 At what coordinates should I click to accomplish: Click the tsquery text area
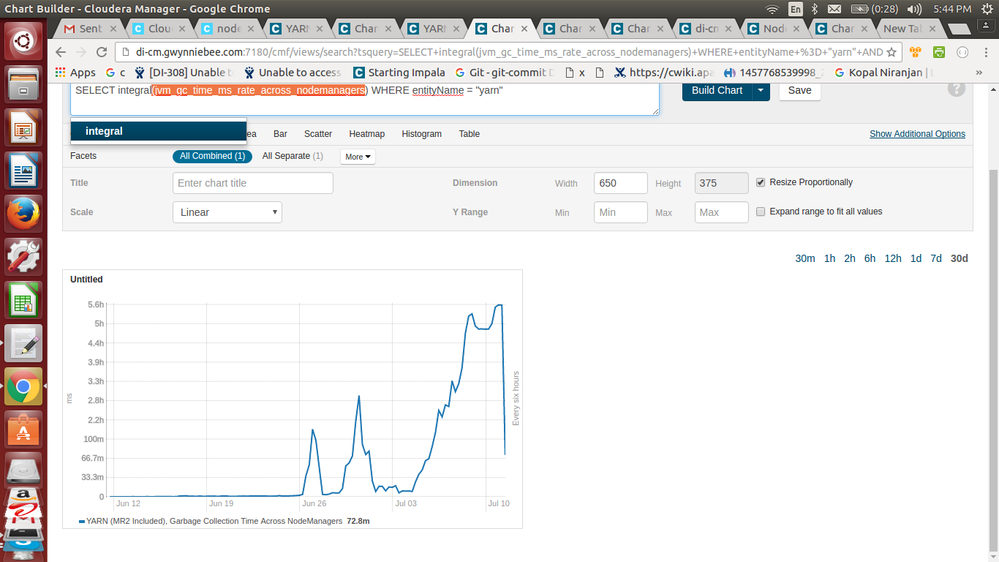[364, 99]
